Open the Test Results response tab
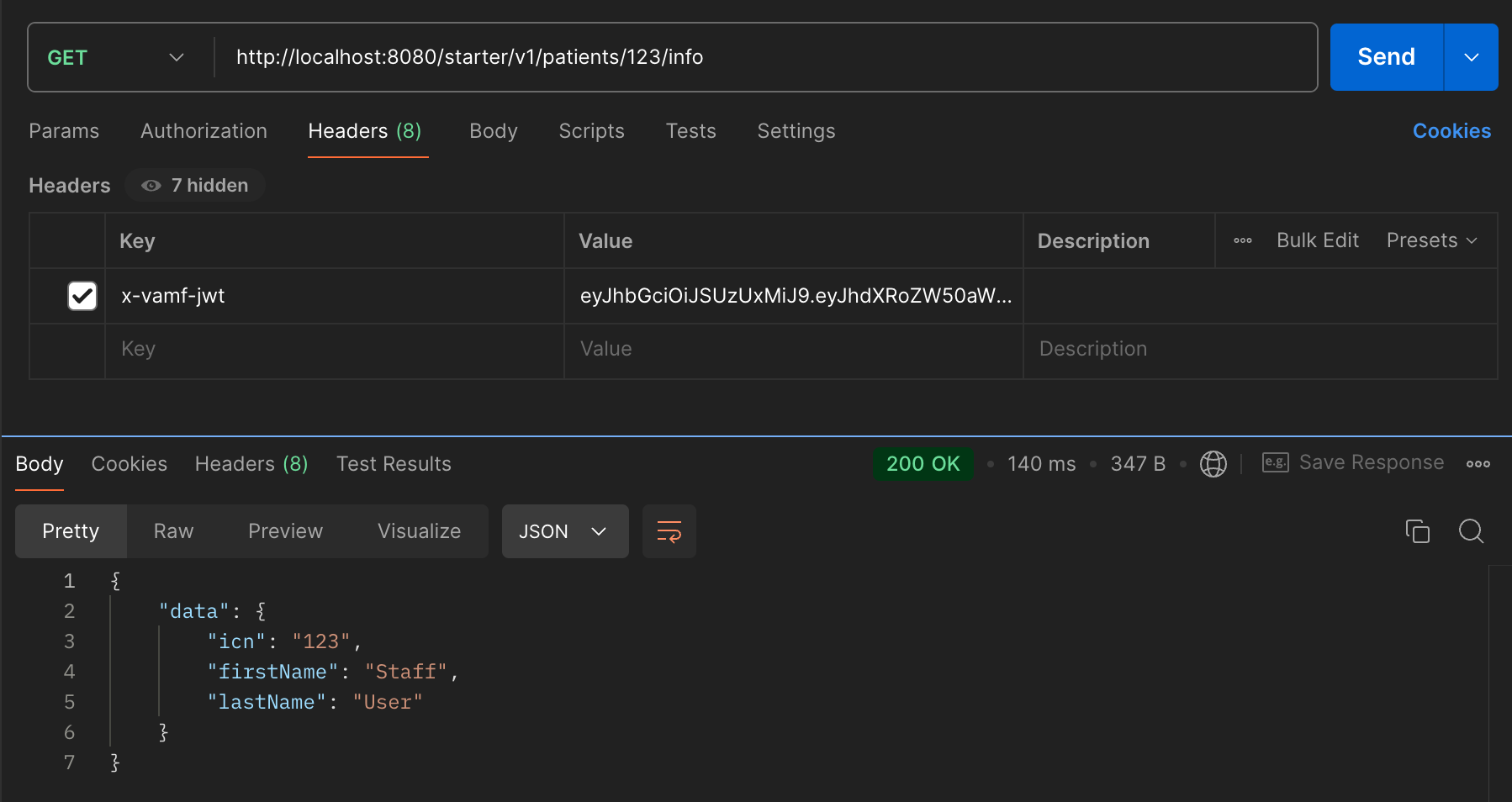The height and width of the screenshot is (802, 1512). [394, 464]
